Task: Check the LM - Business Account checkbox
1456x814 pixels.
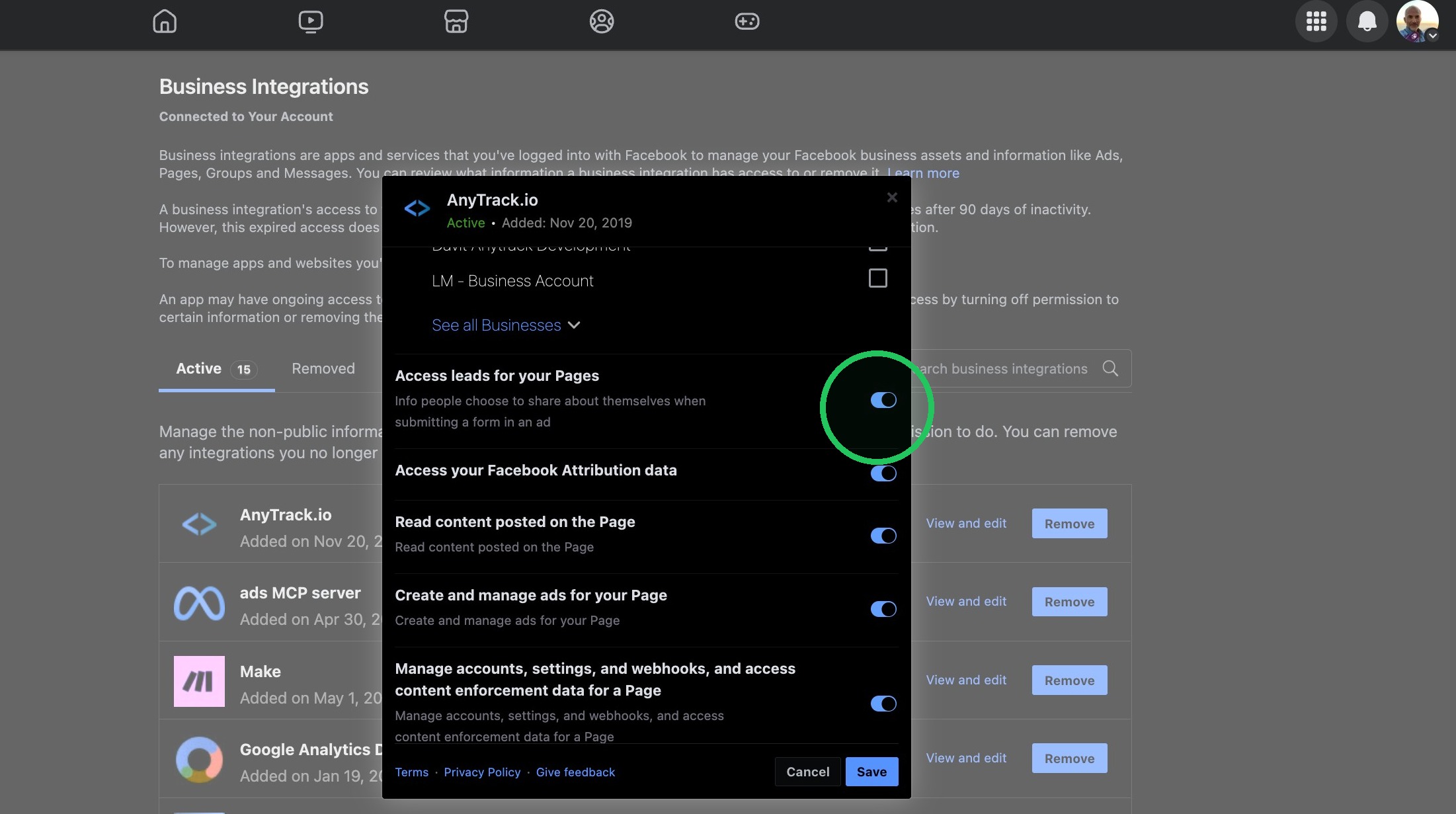Action: pos(877,278)
